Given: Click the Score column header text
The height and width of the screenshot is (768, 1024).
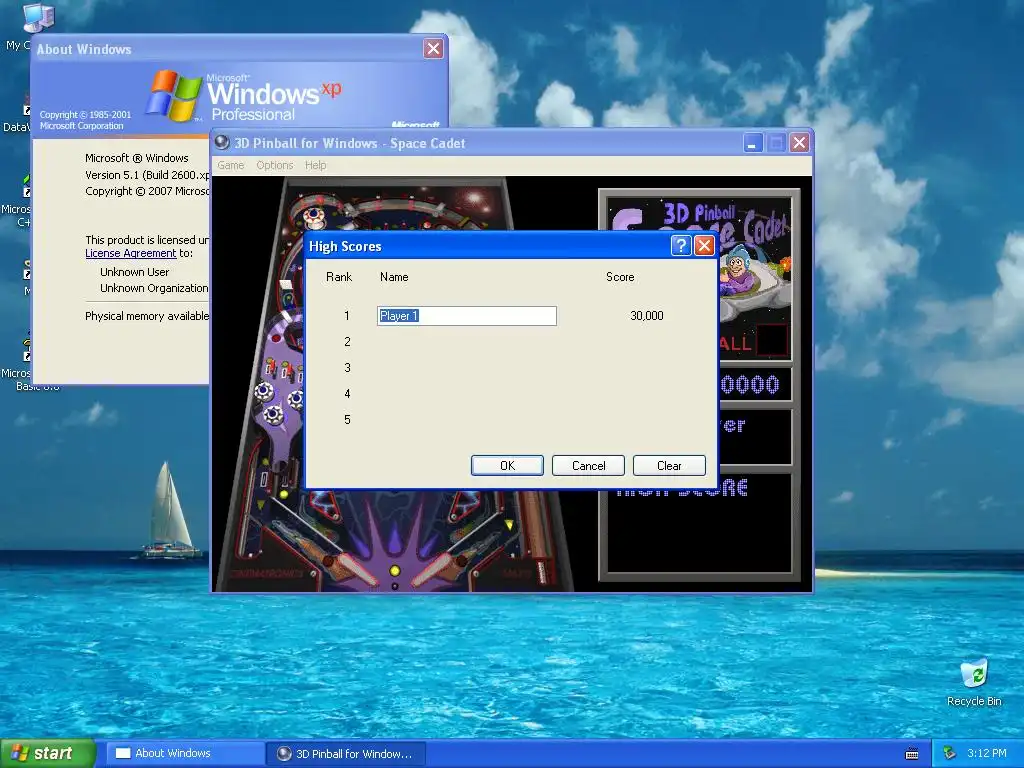Looking at the screenshot, I should (620, 277).
